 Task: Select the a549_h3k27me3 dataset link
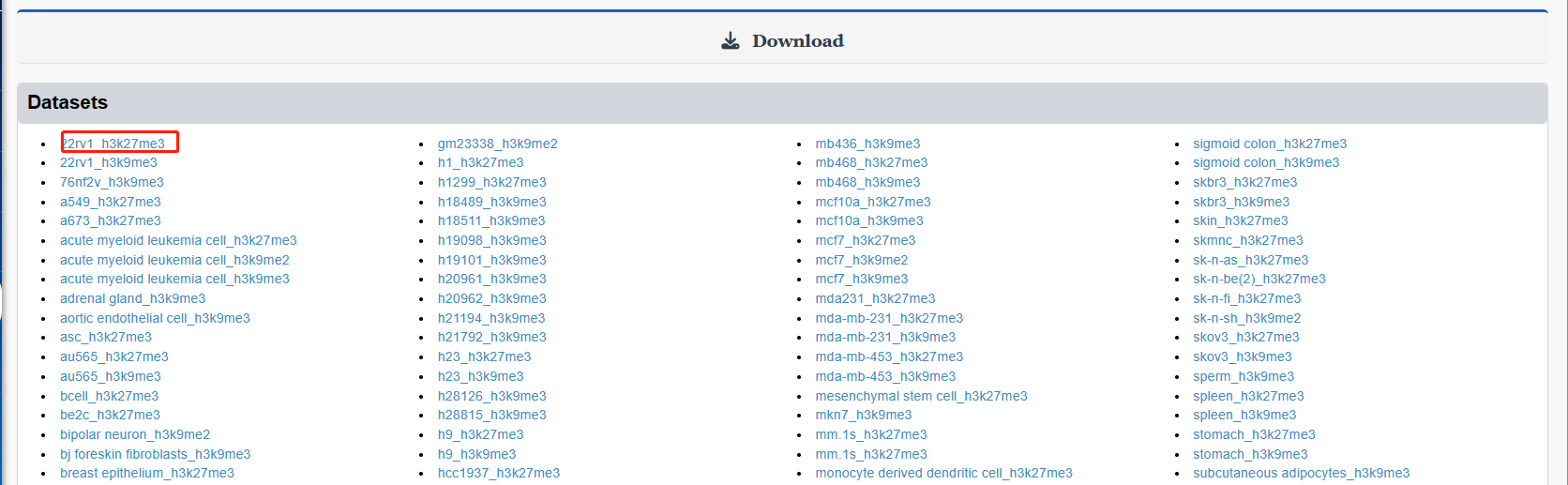(111, 202)
